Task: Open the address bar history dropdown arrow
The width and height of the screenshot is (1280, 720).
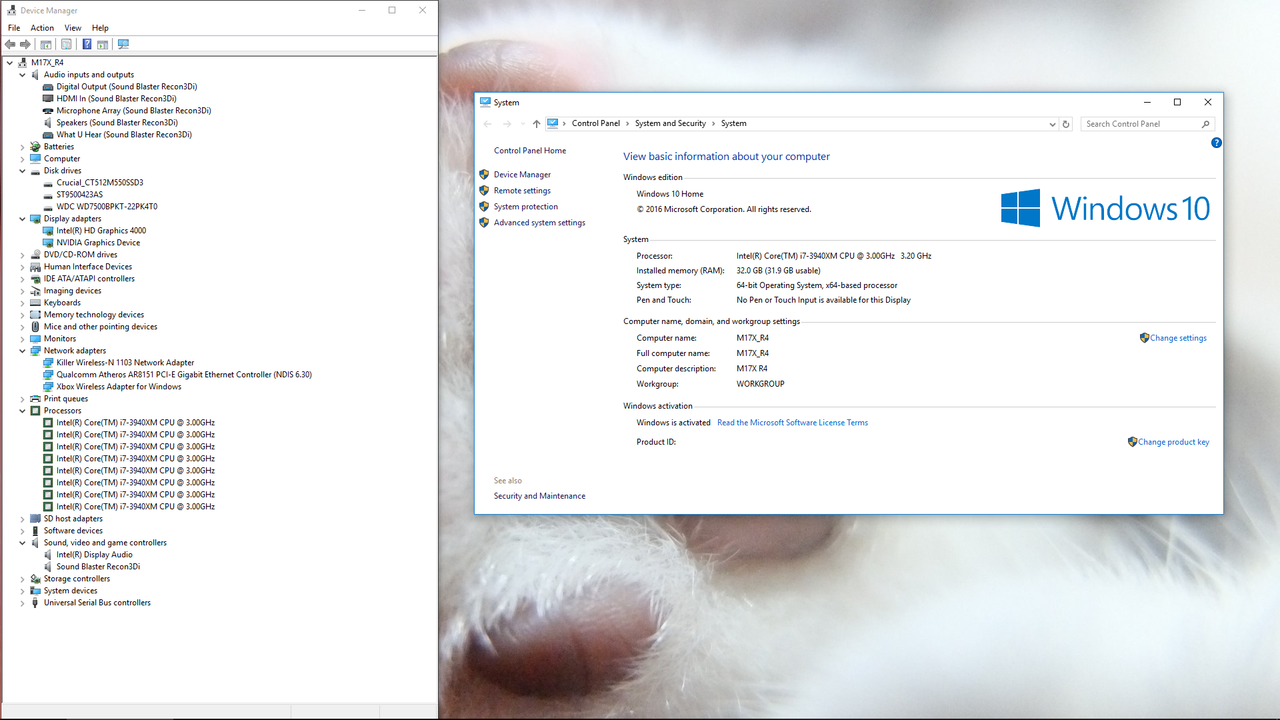Action: click(x=1052, y=124)
